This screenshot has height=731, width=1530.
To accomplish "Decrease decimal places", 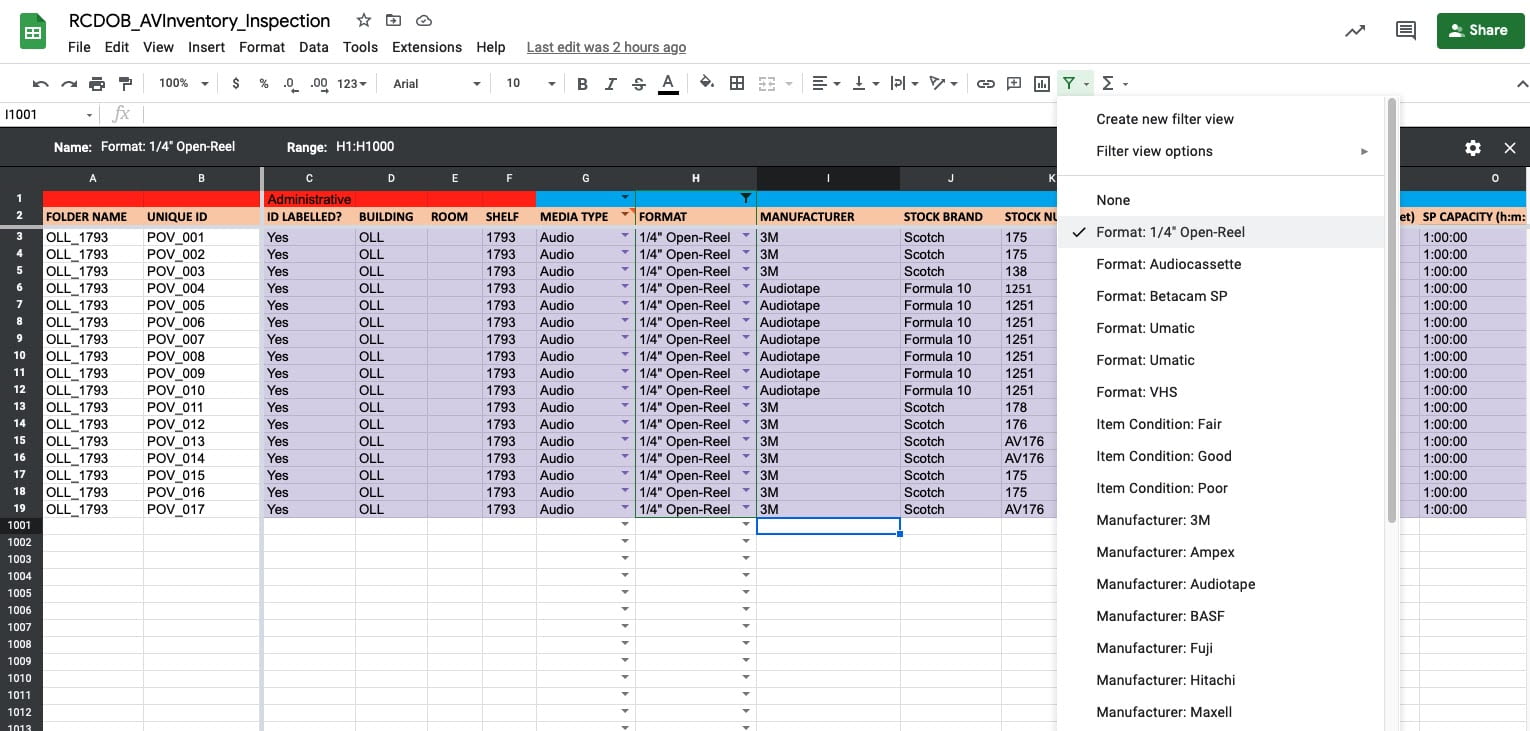I will tap(290, 84).
